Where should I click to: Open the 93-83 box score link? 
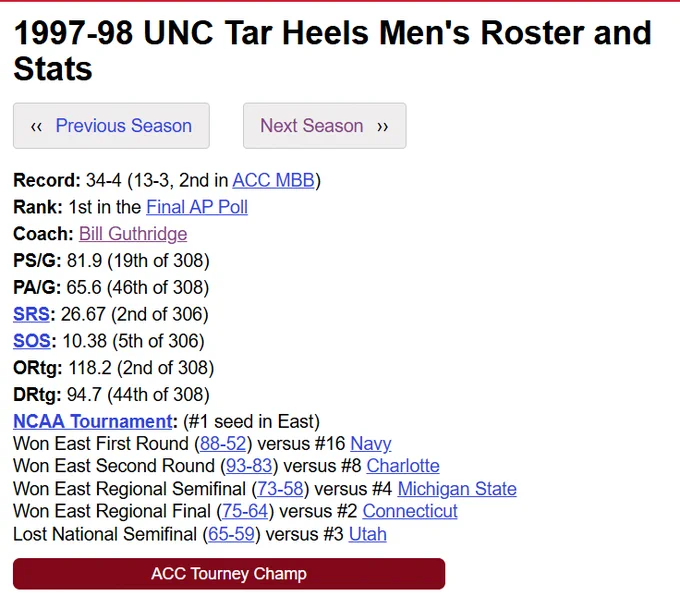pos(249,466)
